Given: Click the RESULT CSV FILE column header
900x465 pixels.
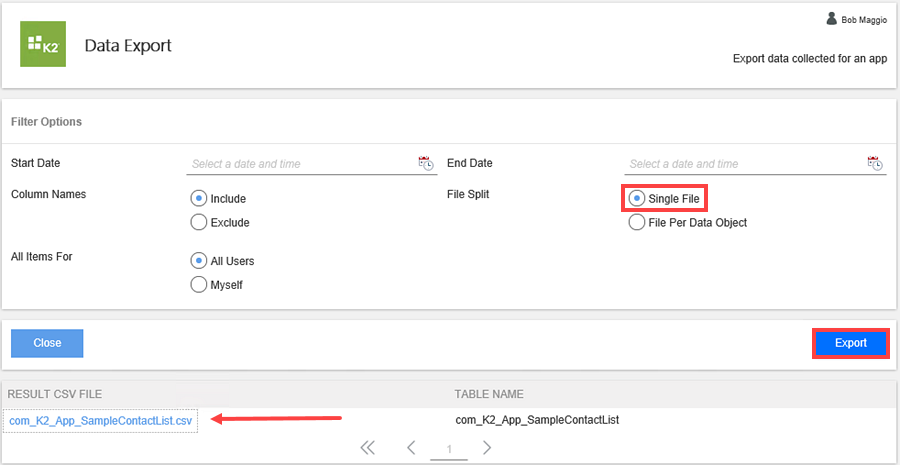Looking at the screenshot, I should click(56, 394).
